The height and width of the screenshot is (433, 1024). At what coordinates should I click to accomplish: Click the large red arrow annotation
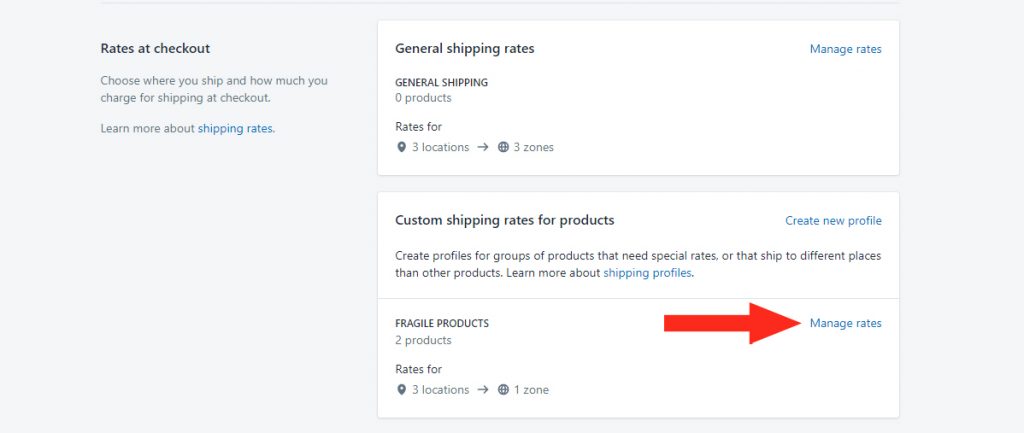point(732,323)
